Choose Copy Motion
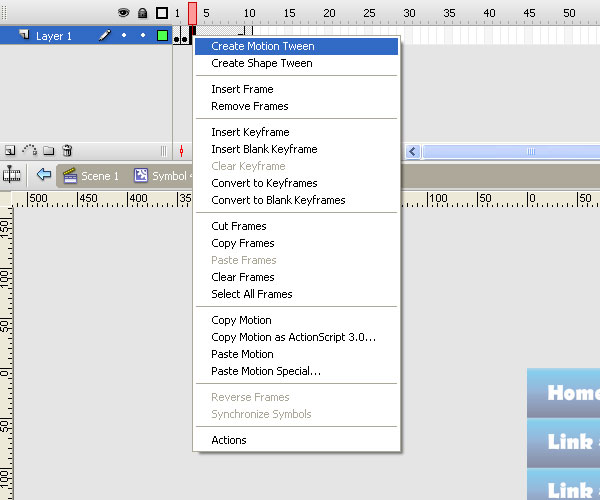600x500 pixels. click(297, 320)
